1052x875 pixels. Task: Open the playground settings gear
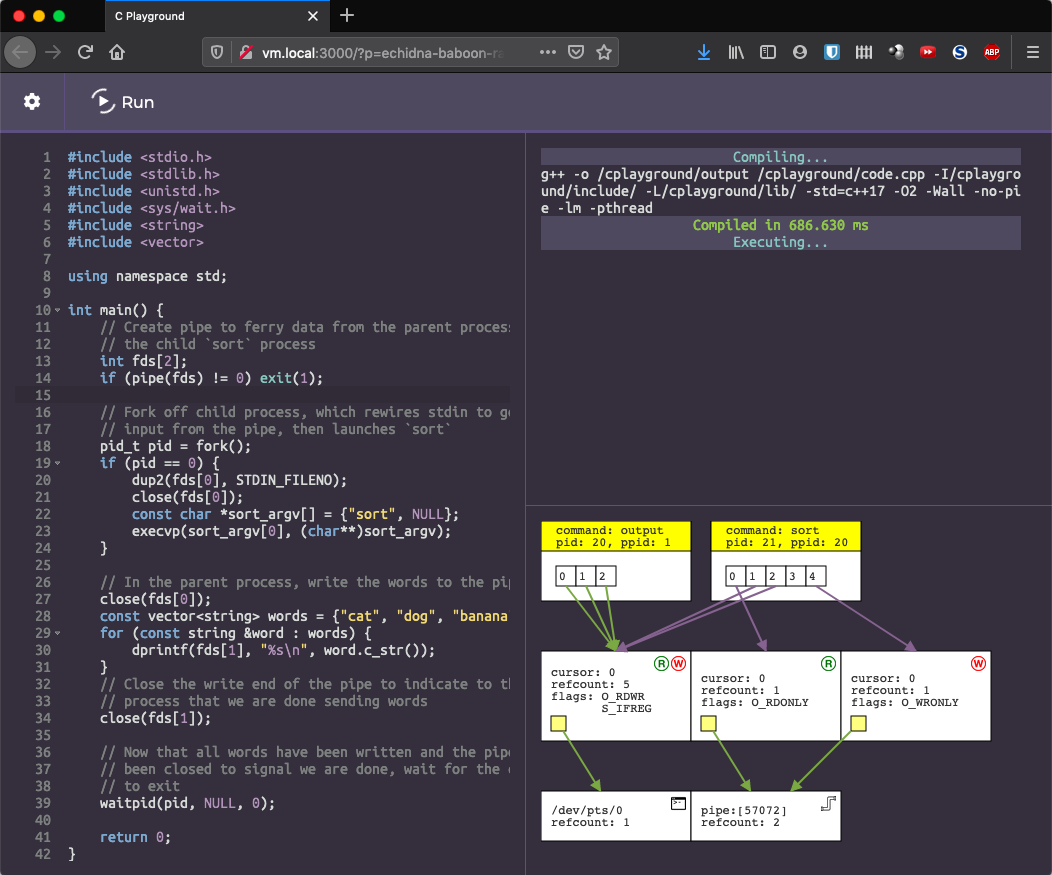coord(32,101)
